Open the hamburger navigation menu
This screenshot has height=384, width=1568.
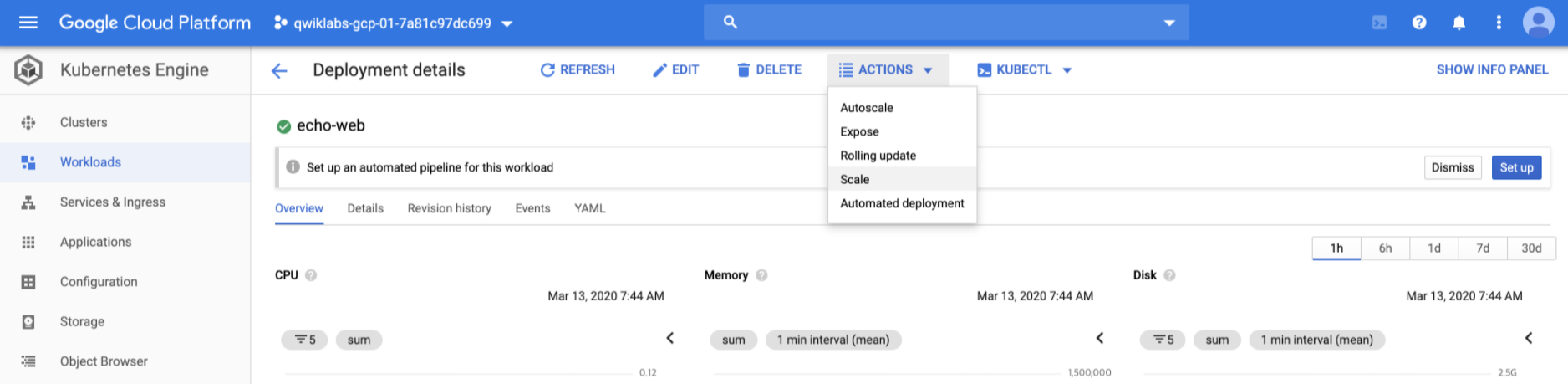[x=28, y=23]
